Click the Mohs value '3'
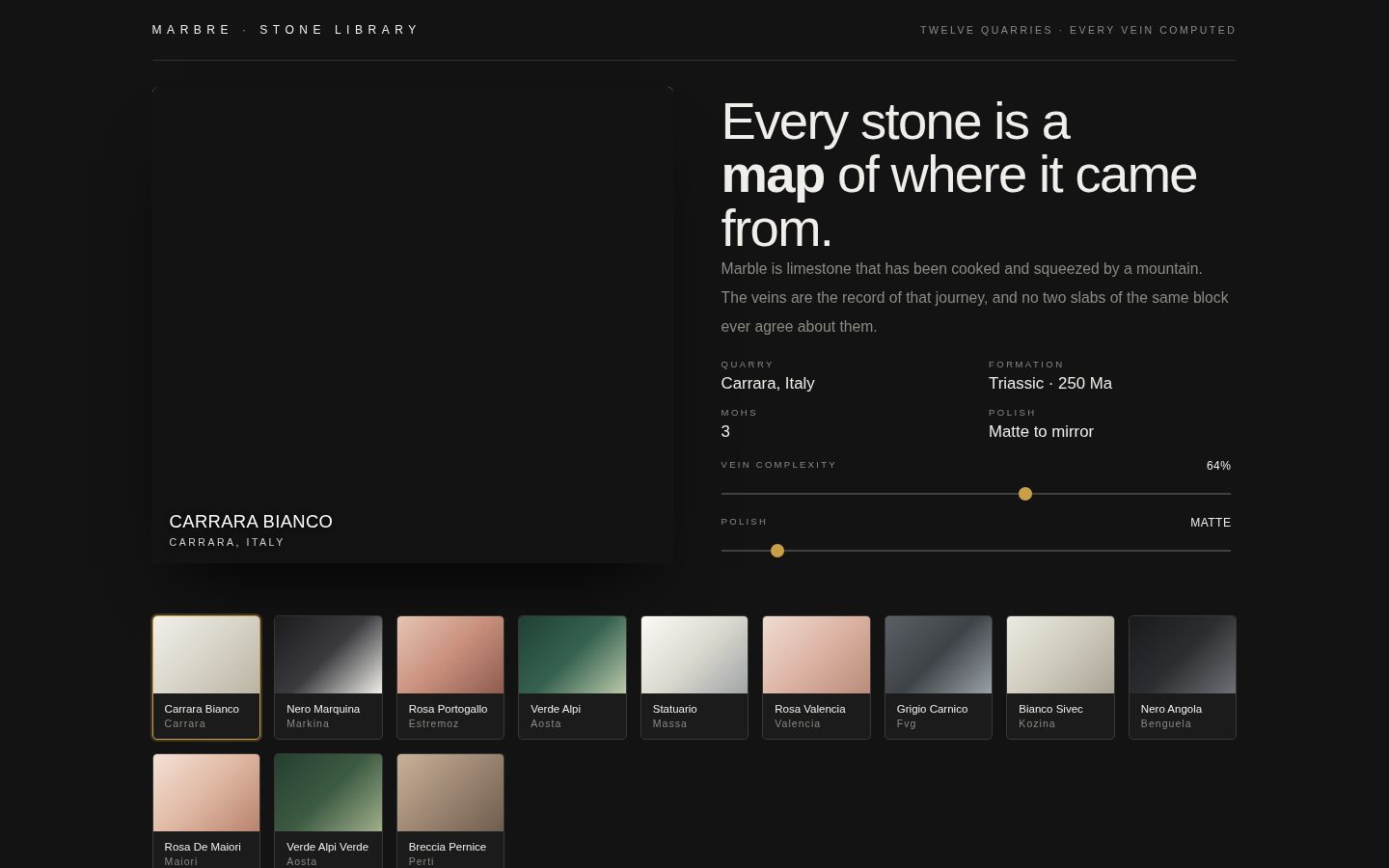Screen dimensions: 1389x868 click(x=725, y=432)
